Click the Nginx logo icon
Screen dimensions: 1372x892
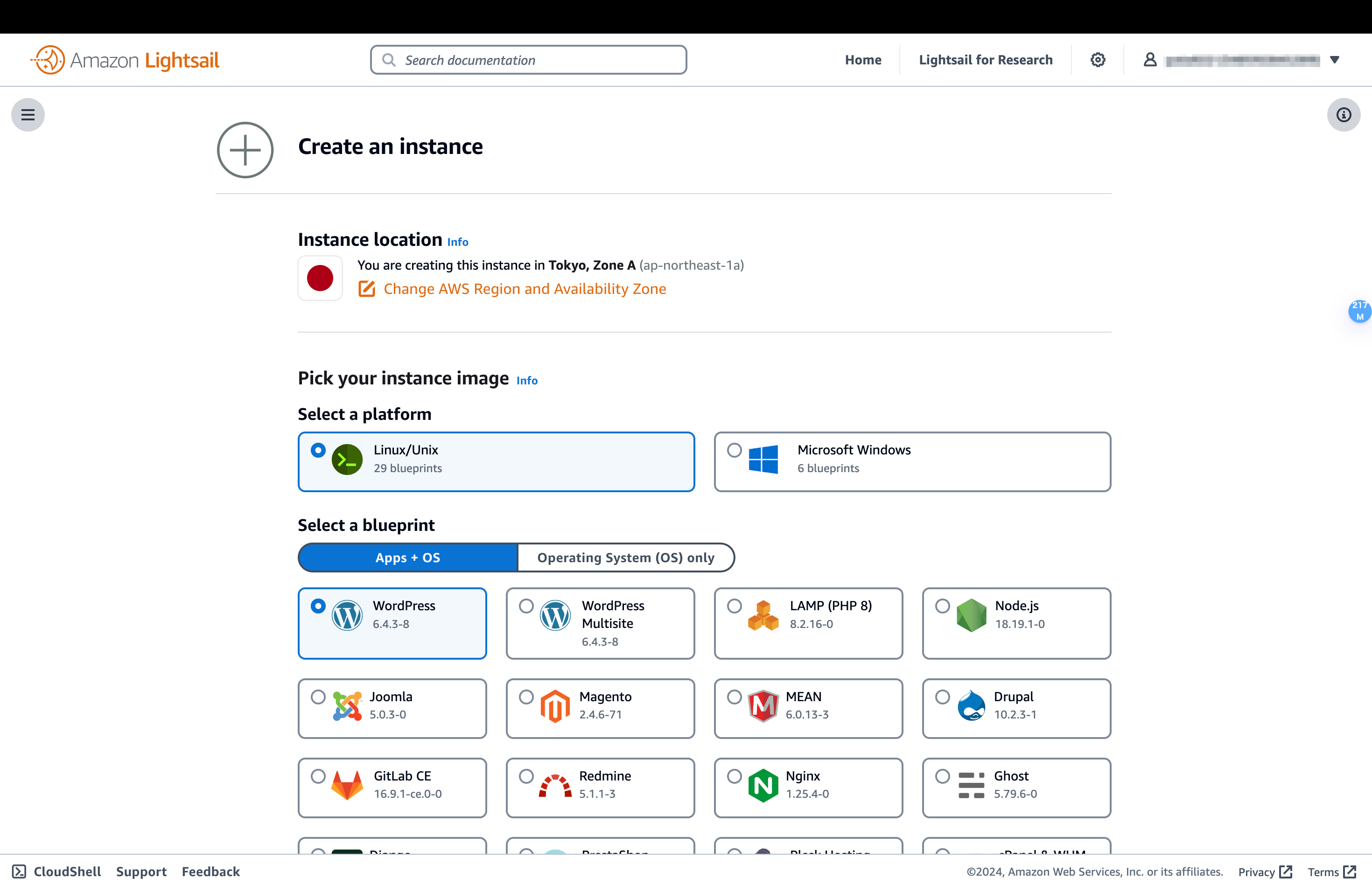[x=763, y=784]
